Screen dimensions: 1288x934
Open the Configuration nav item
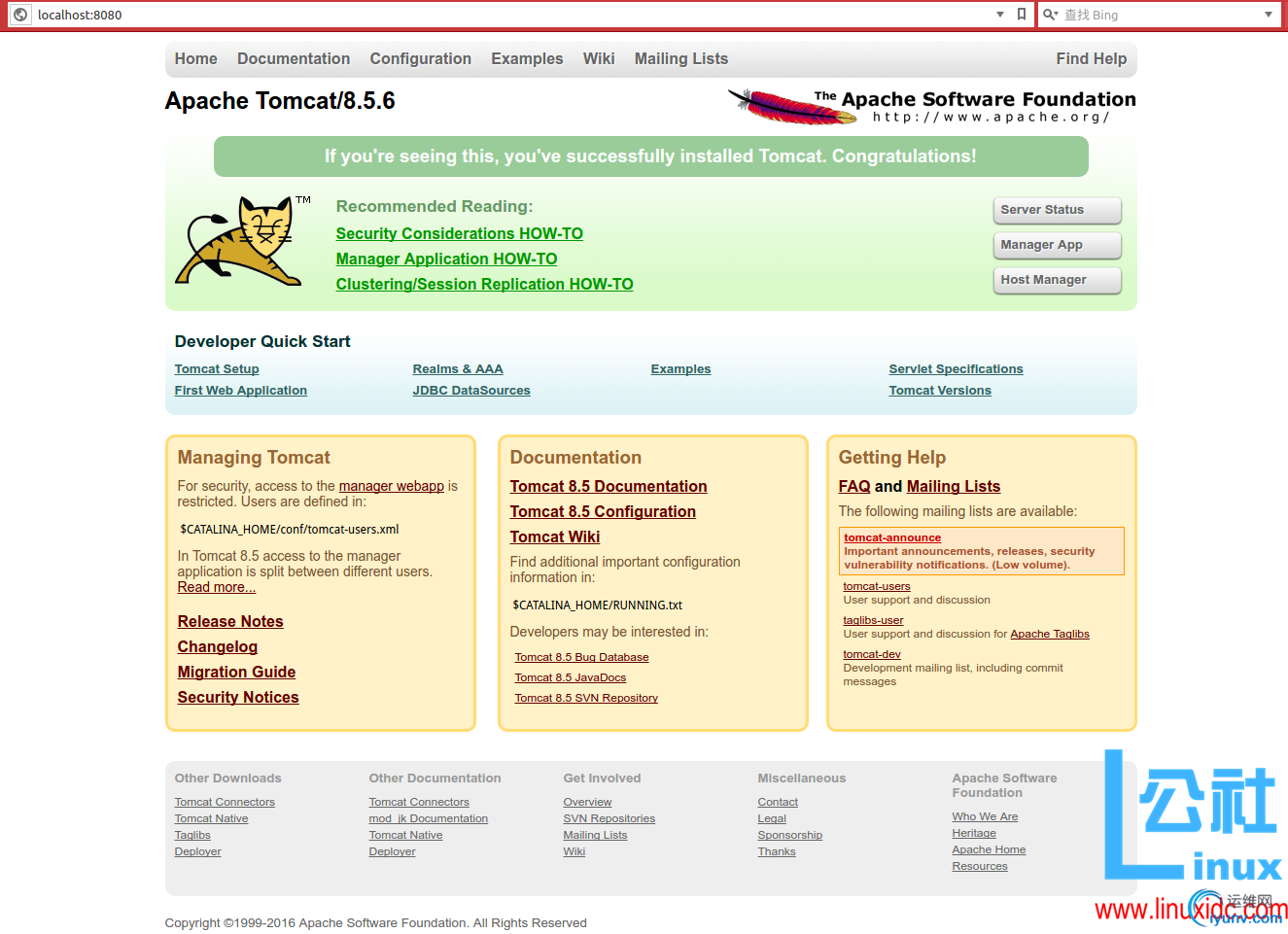point(421,58)
